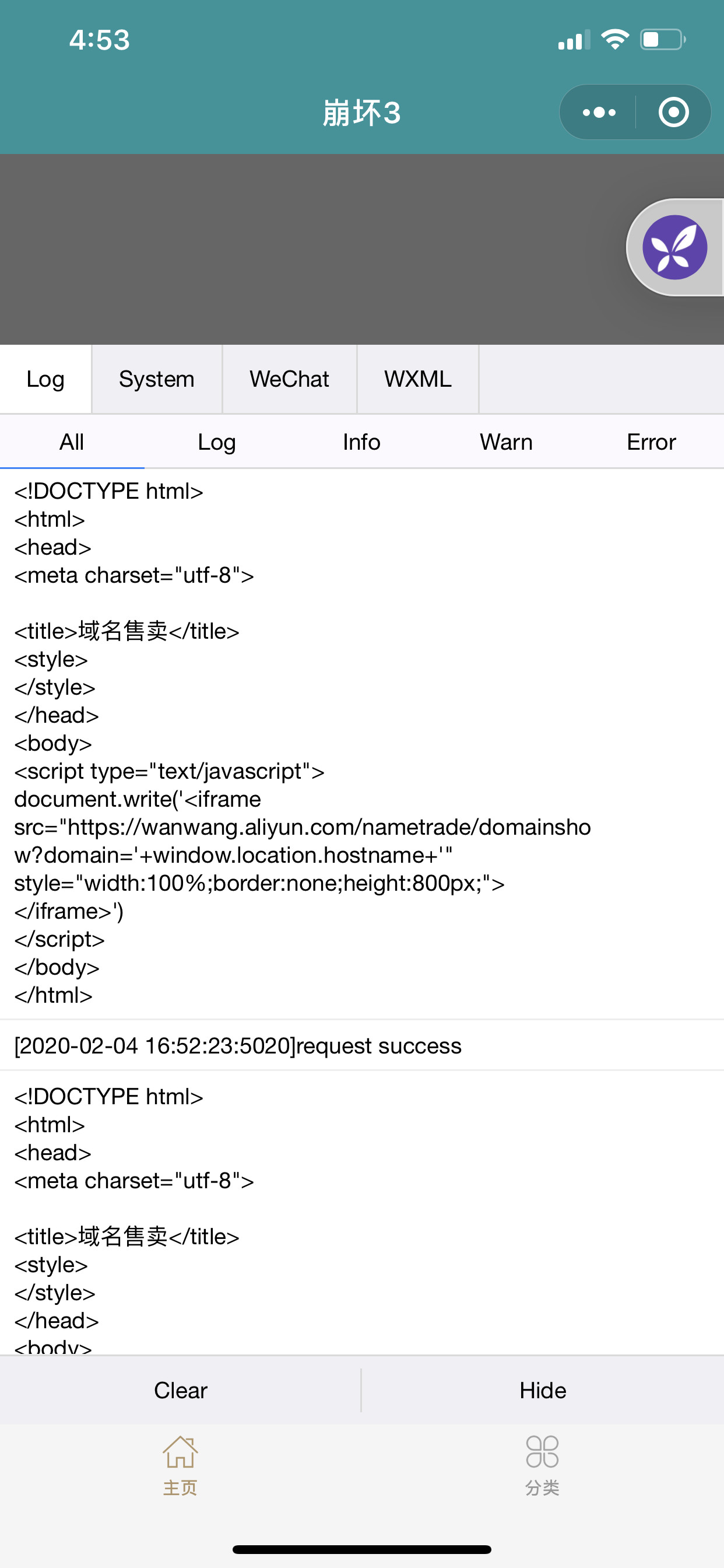
Task: Filter the console by Info level
Action: point(361,442)
